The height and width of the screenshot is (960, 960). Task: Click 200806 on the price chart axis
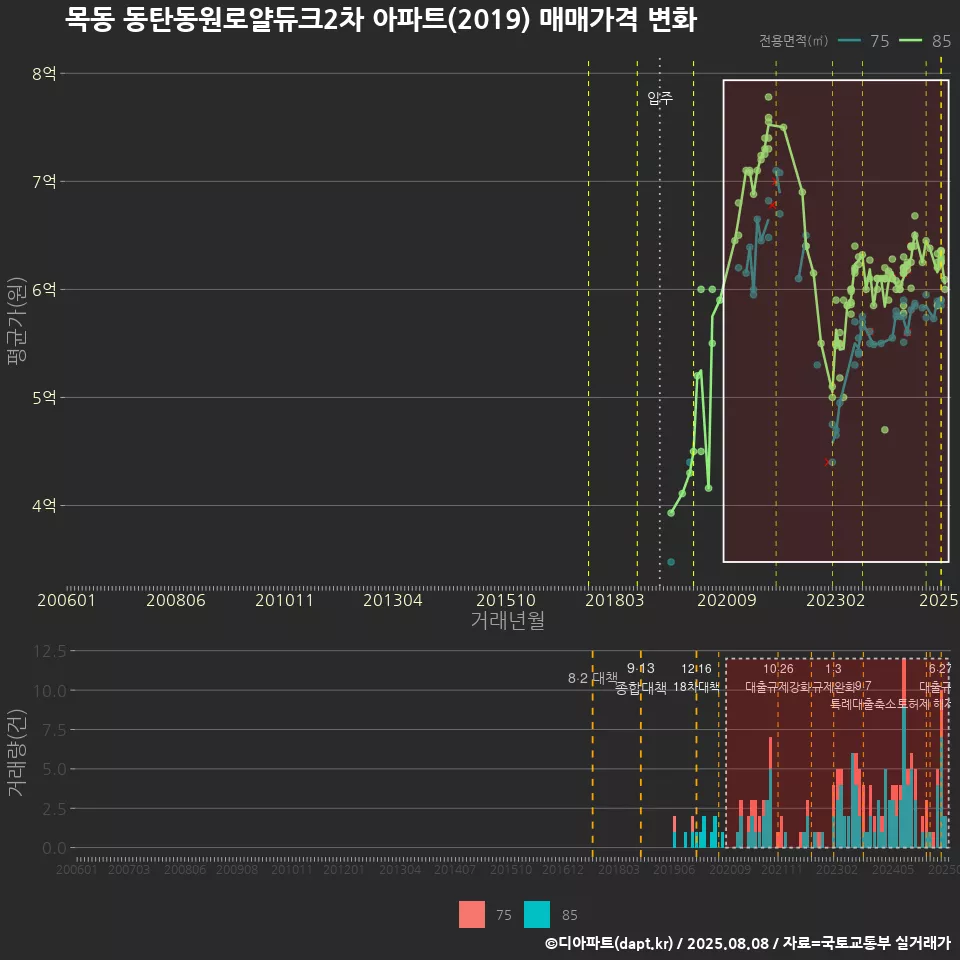[x=176, y=600]
